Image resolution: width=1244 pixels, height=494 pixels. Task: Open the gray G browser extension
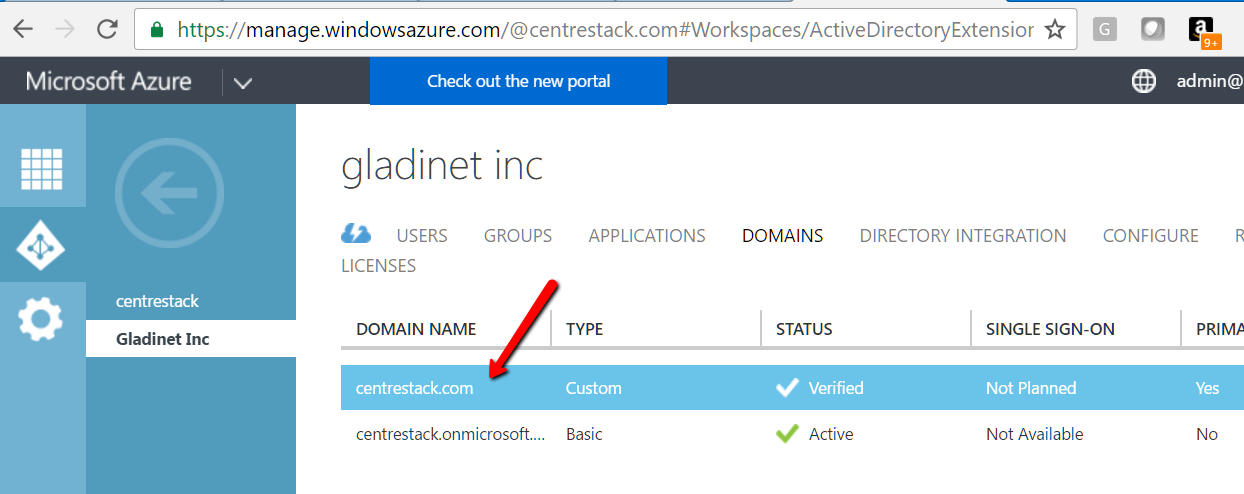1104,30
